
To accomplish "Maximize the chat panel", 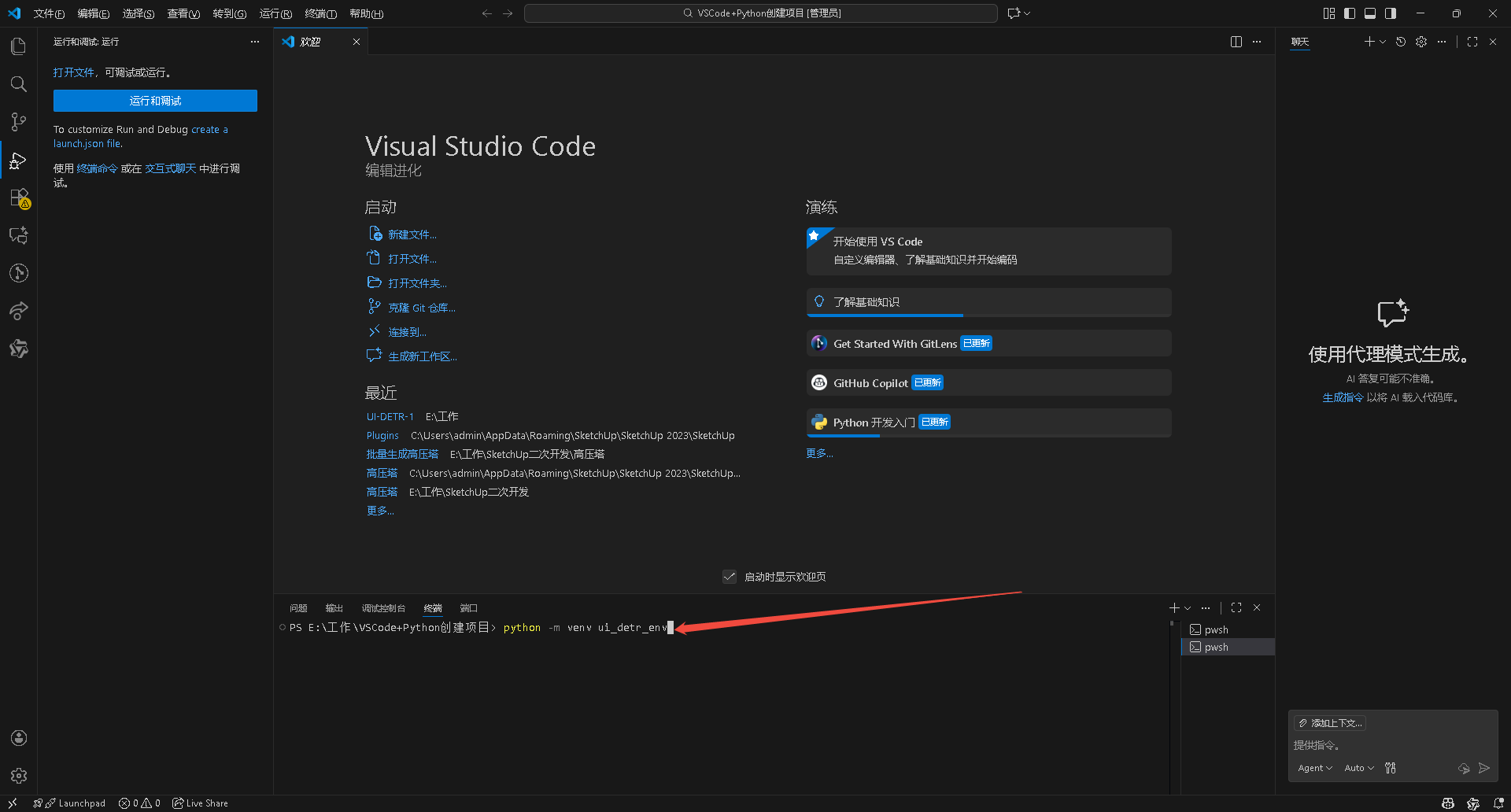I will tap(1472, 42).
